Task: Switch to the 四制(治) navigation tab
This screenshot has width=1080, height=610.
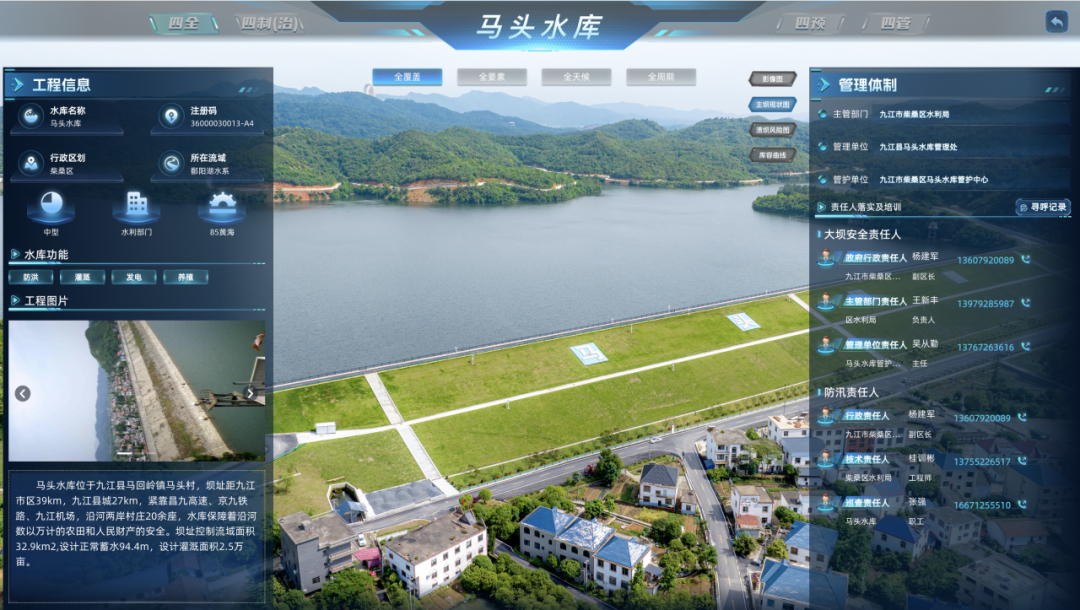Action: click(269, 23)
